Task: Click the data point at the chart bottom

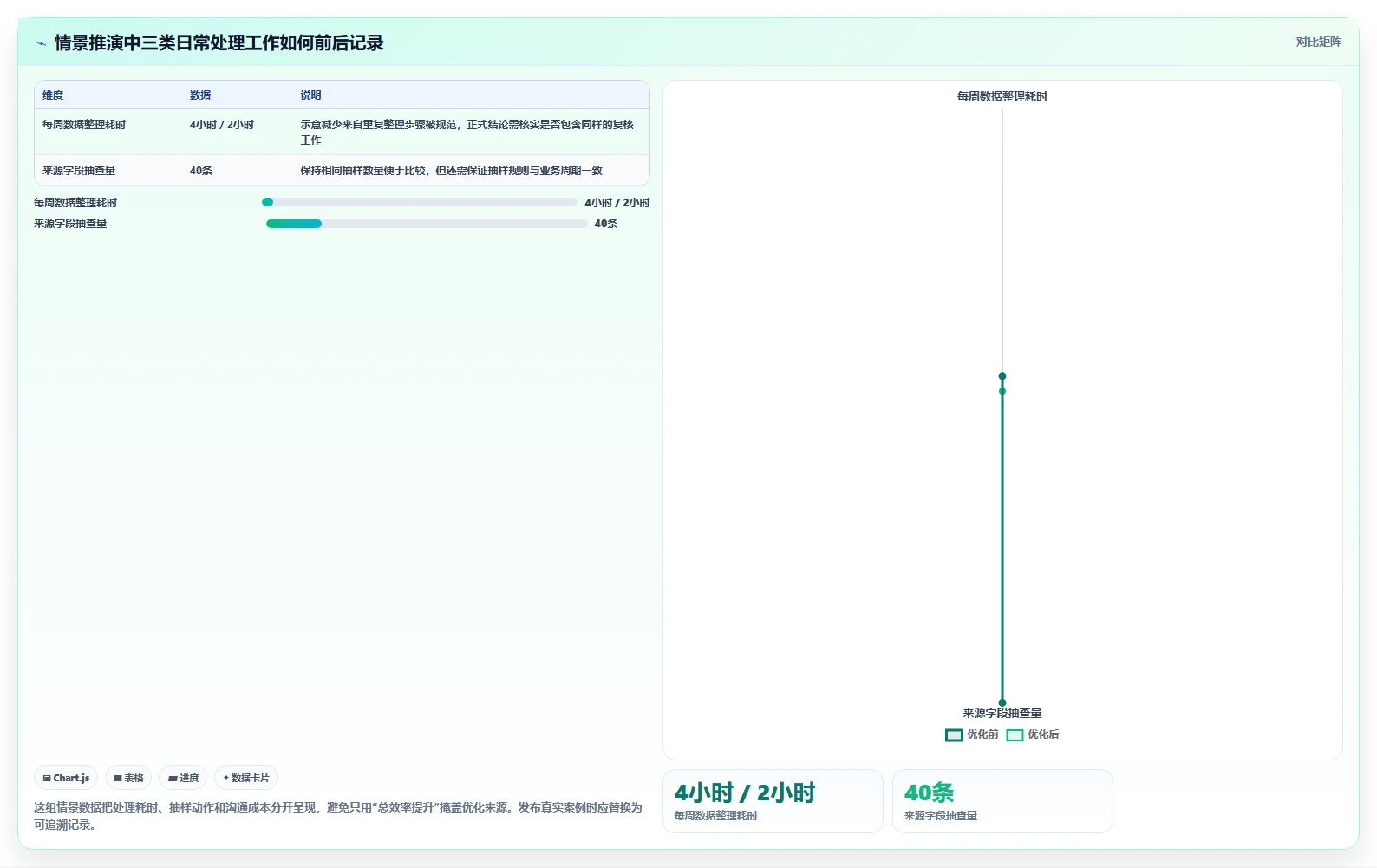Action: [x=1002, y=702]
